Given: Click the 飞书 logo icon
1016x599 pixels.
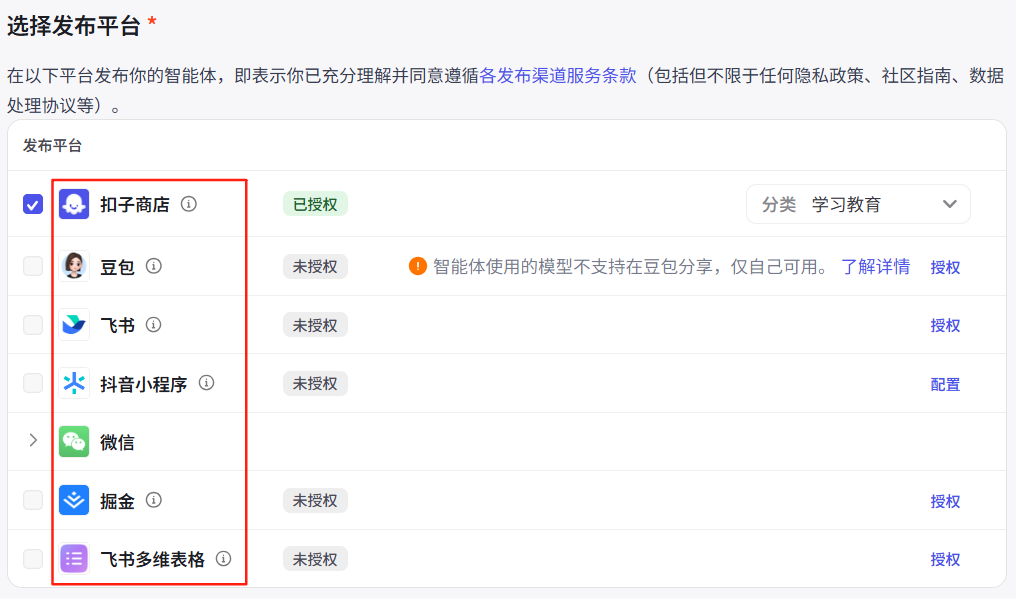Looking at the screenshot, I should 74,325.
